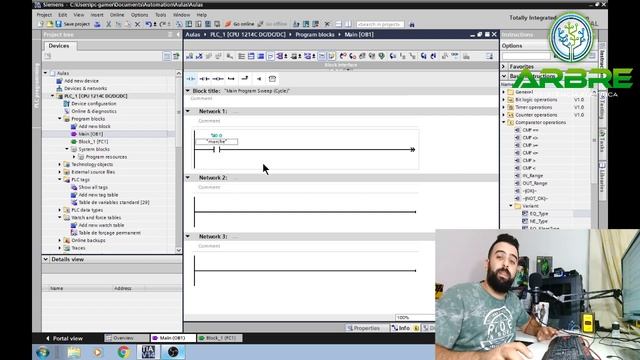
Task: Open the Options menu
Action: 139,15
